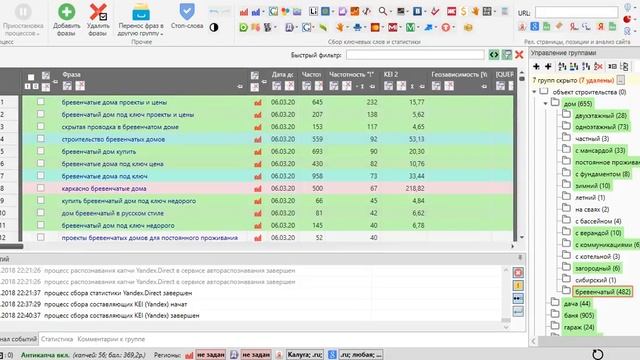Screen dimensions: 640x360
Task: Click the red checkmark icon in toolbar
Action: click(x=435, y=11)
